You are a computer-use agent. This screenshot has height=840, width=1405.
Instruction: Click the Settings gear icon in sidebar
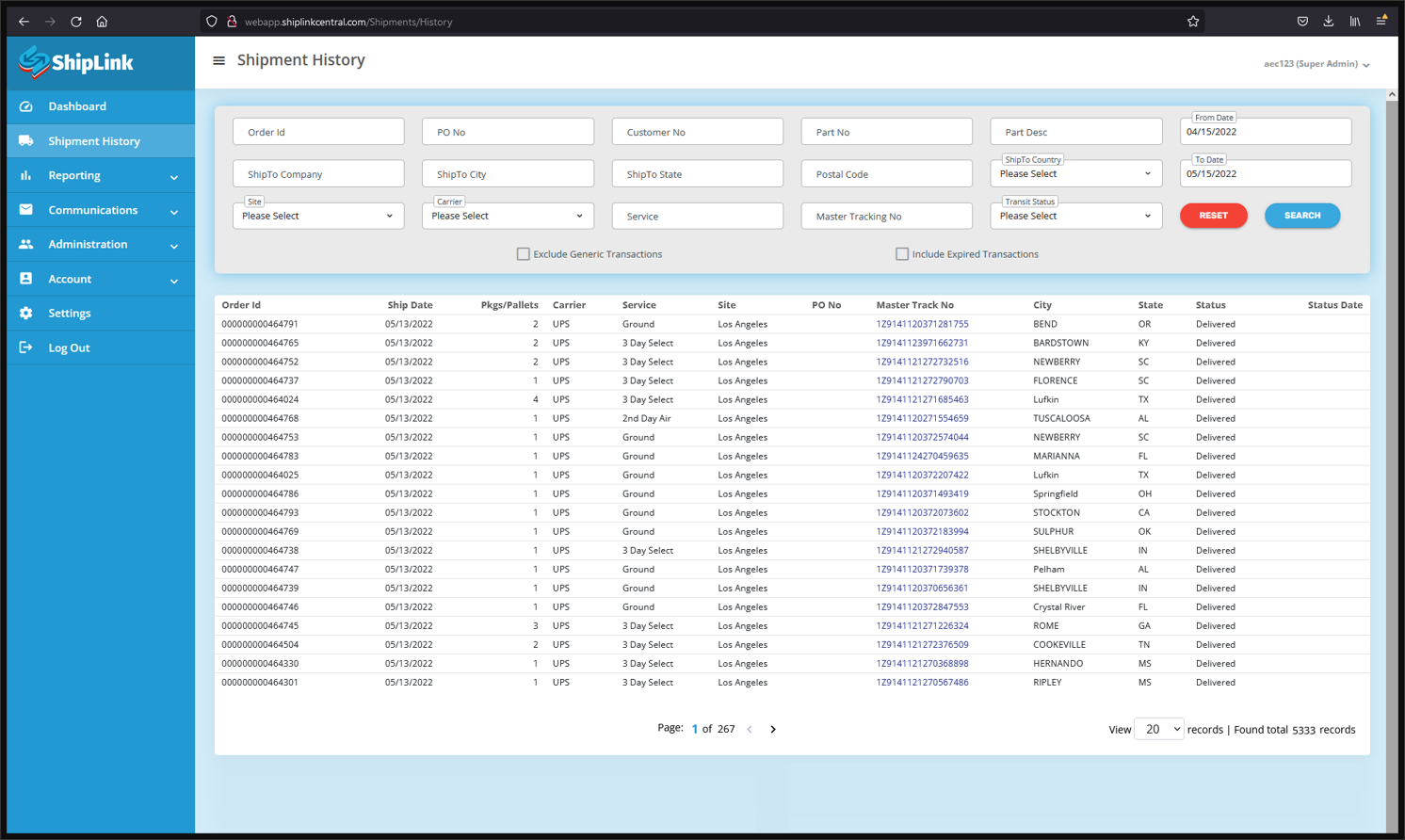click(26, 313)
